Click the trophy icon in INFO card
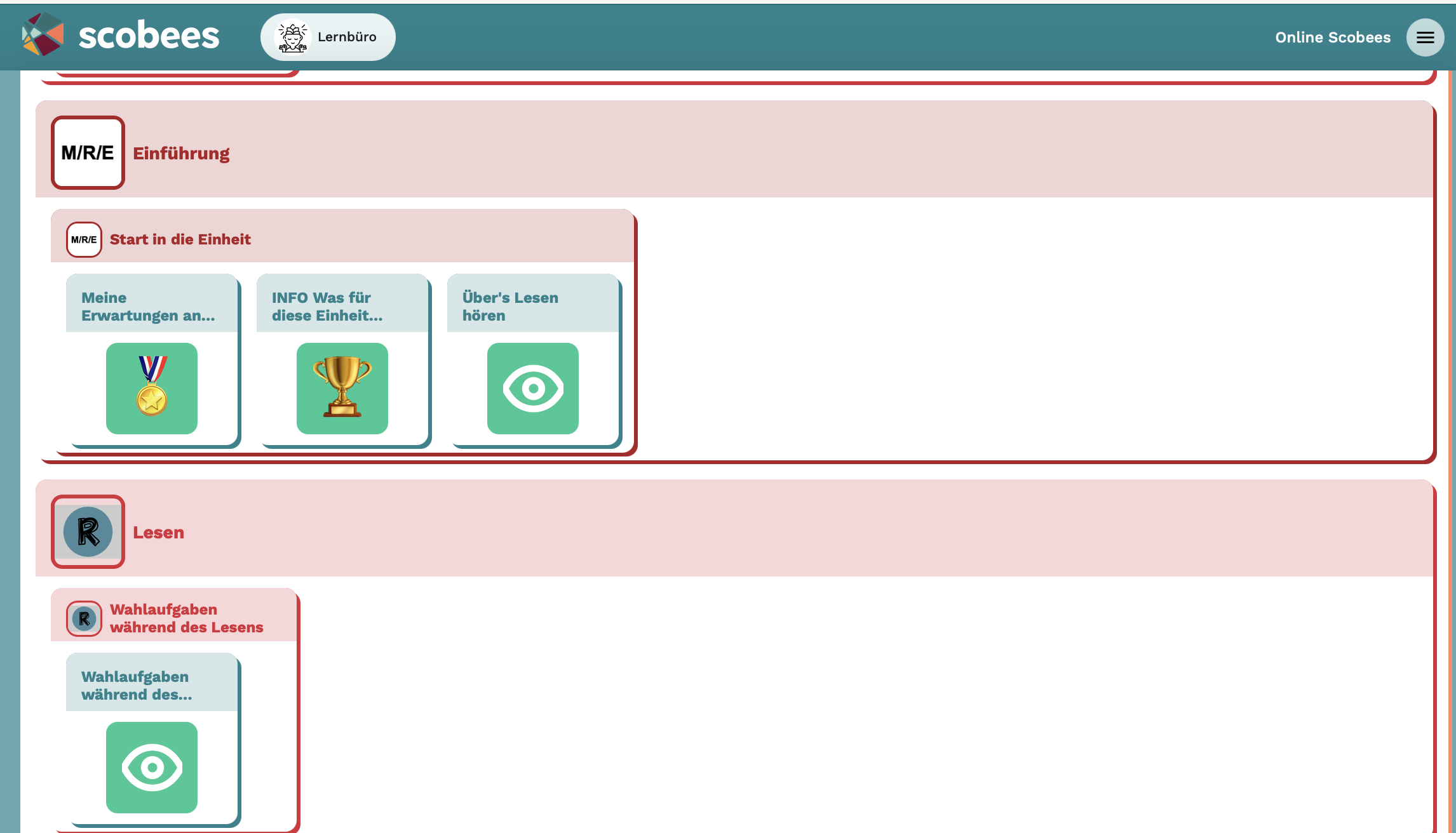Viewport: 1456px width, 833px height. pos(342,388)
